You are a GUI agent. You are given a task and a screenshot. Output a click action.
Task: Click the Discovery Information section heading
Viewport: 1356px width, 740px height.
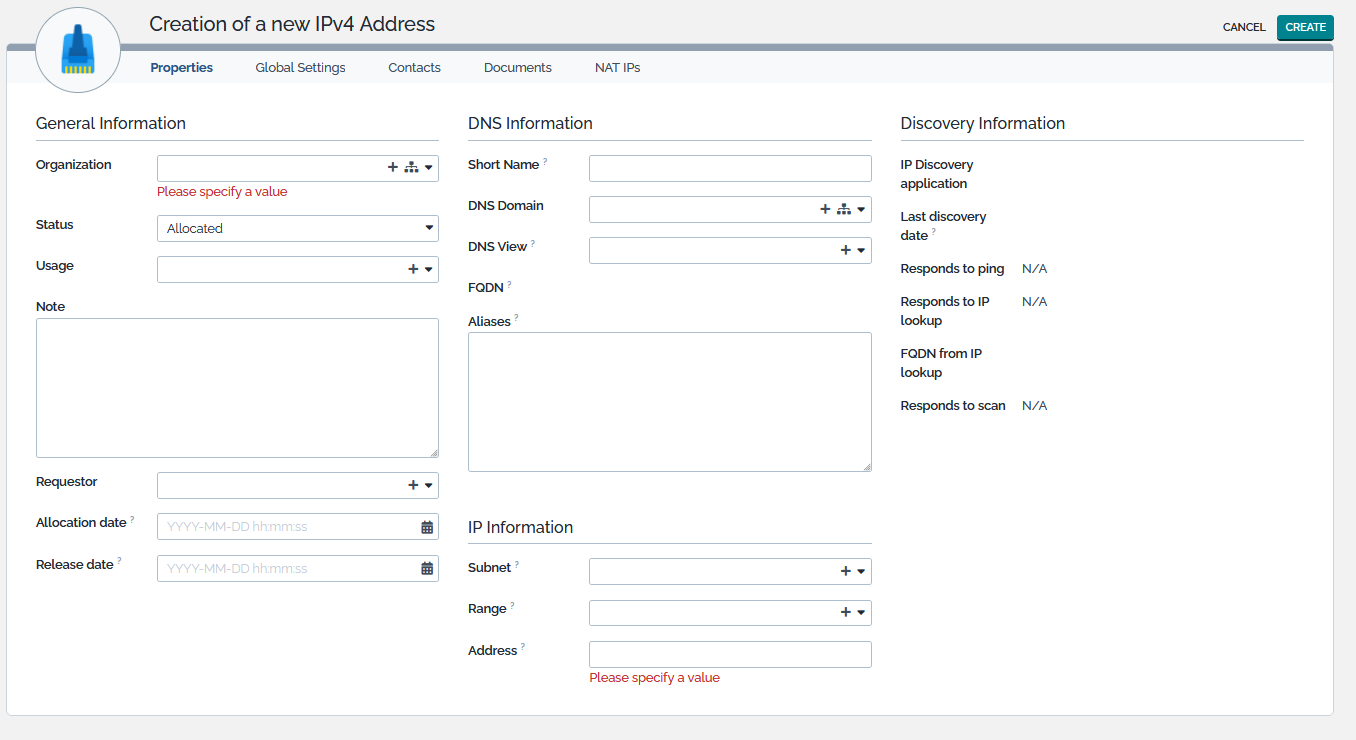pyautogui.click(x=982, y=123)
